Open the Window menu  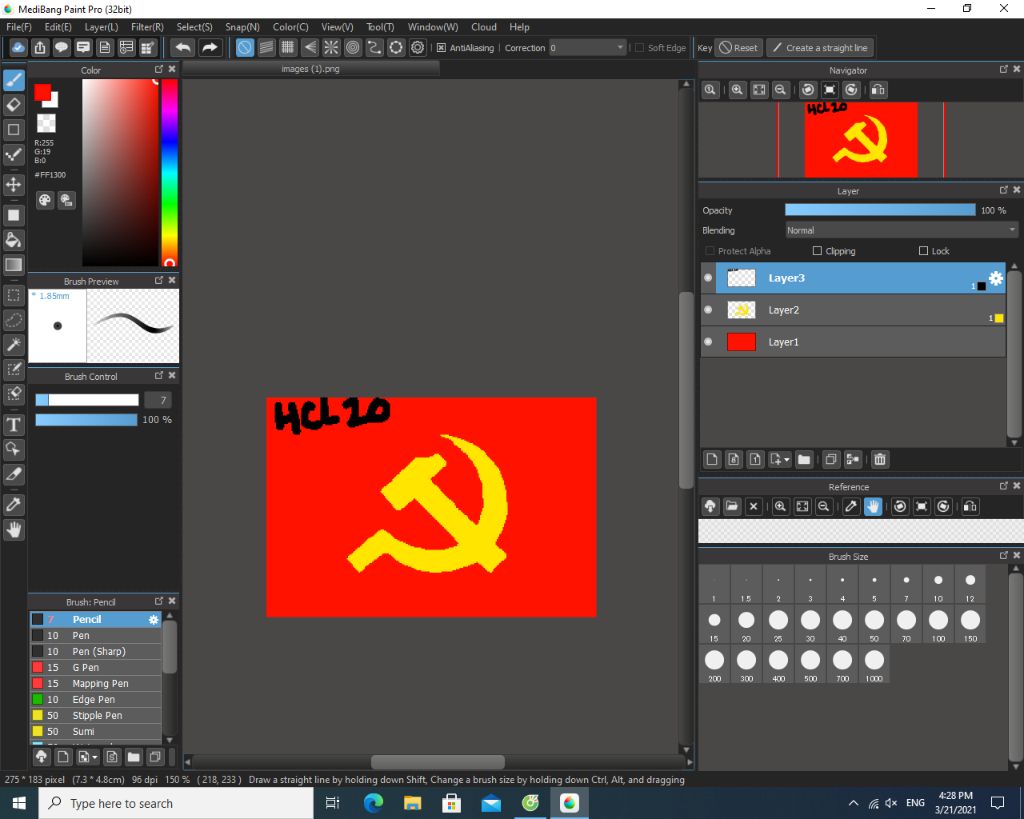433,27
